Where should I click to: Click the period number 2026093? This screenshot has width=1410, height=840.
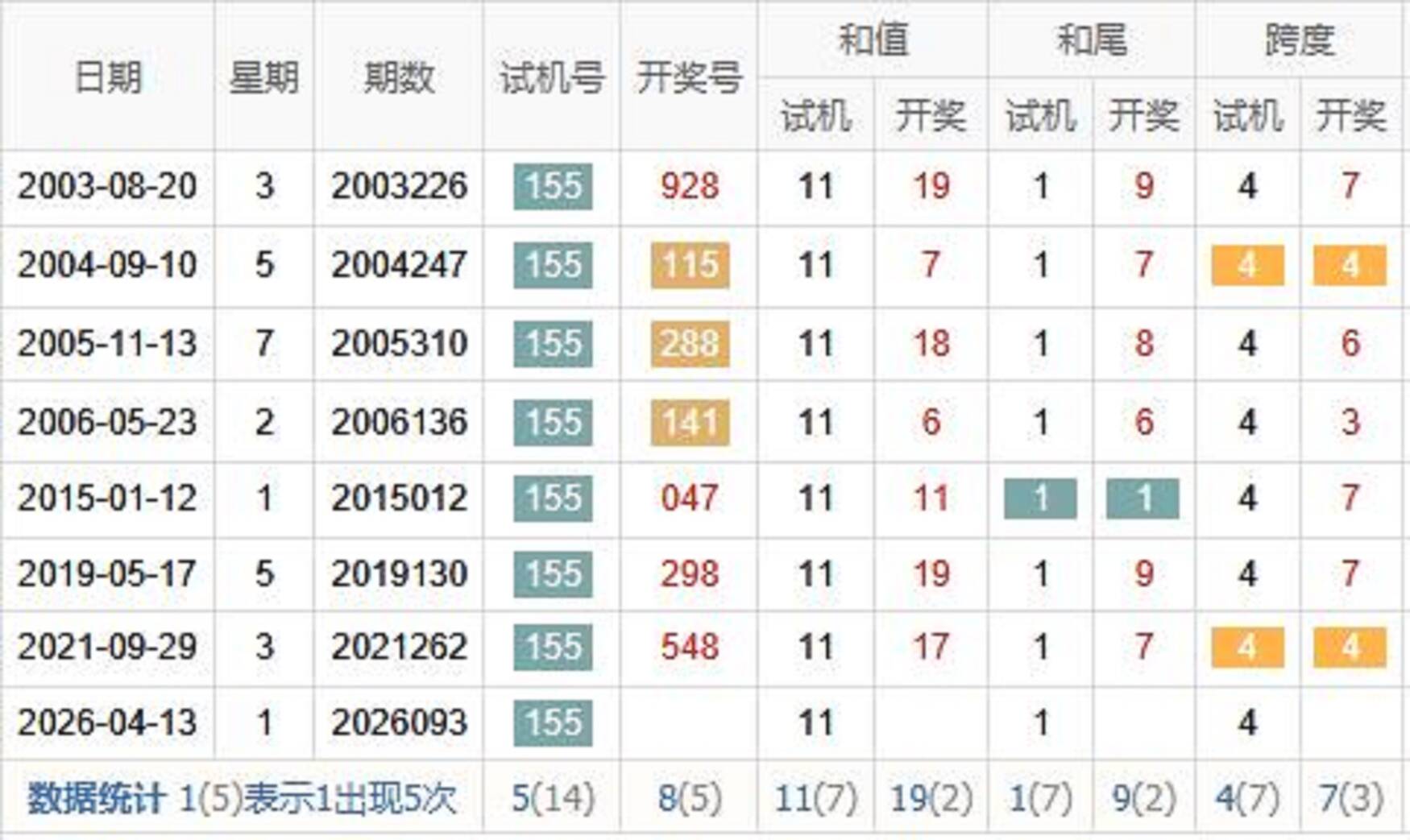coord(399,722)
